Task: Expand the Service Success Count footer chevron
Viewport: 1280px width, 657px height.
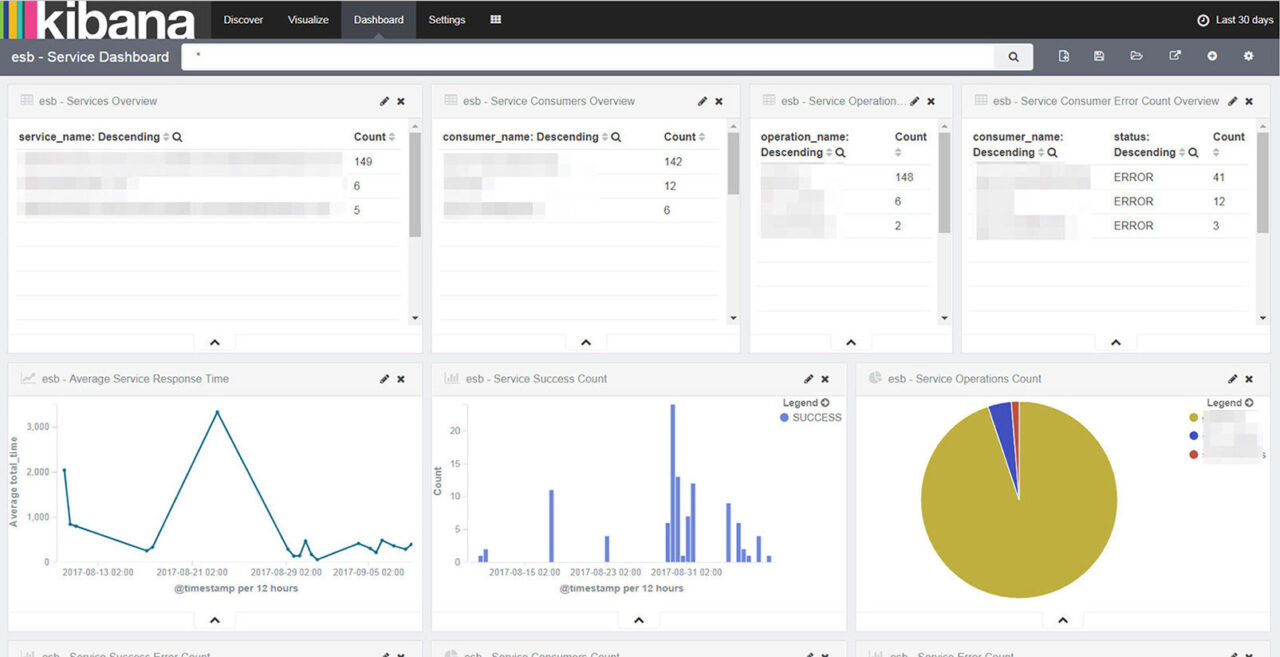Action: tap(639, 620)
